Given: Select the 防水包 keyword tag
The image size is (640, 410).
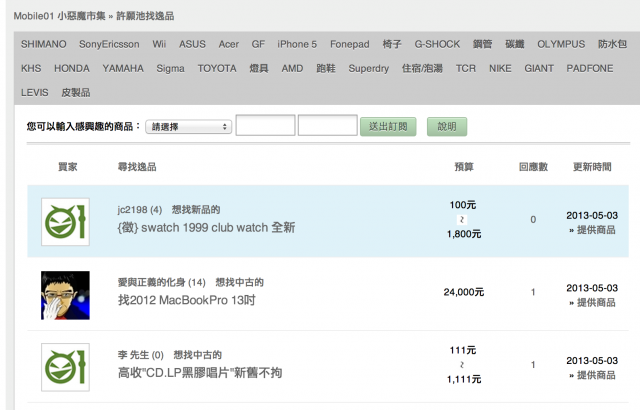Looking at the screenshot, I should [612, 44].
